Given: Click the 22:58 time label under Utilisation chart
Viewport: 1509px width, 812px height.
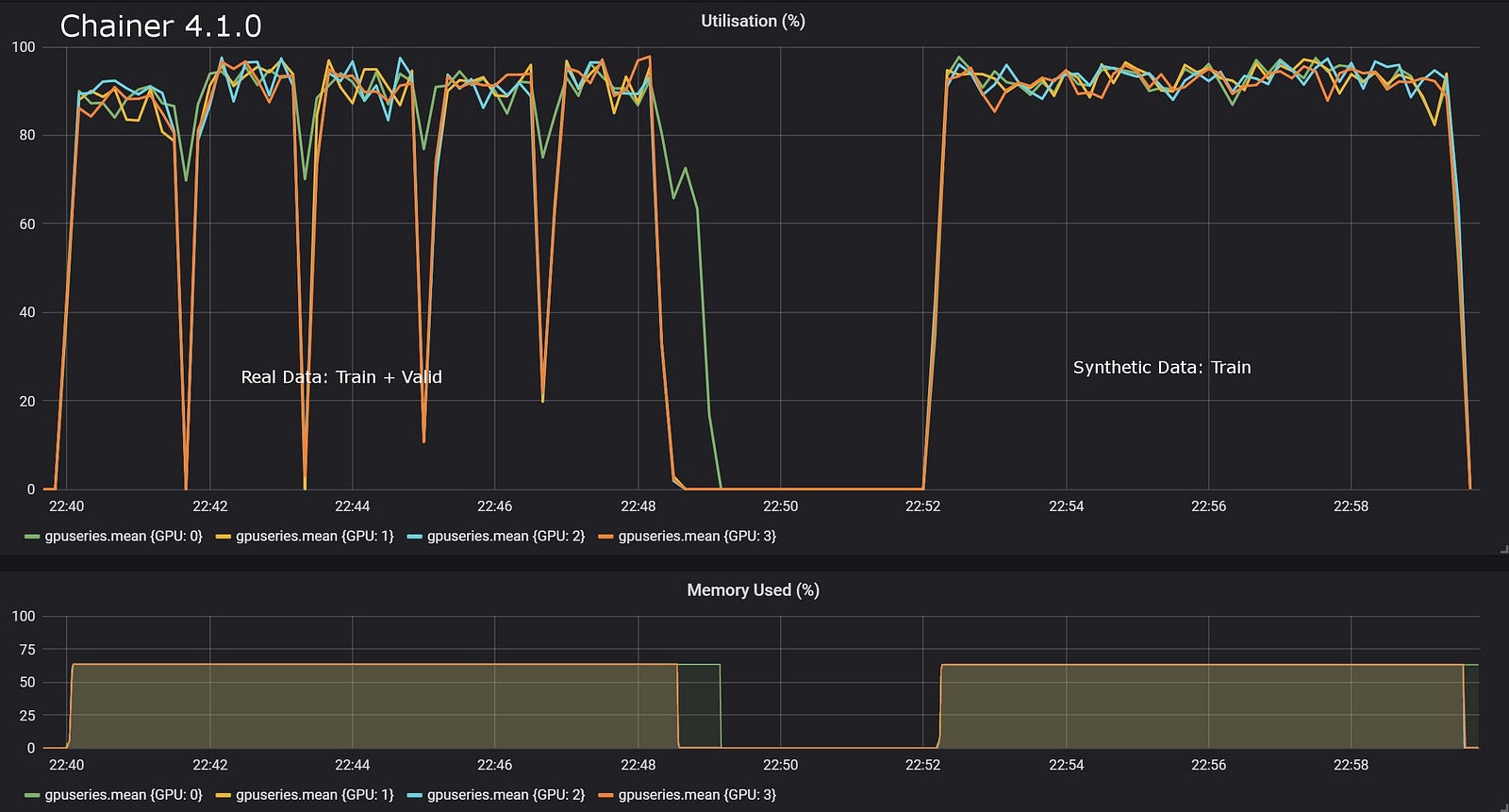Looking at the screenshot, I should click(x=1351, y=506).
